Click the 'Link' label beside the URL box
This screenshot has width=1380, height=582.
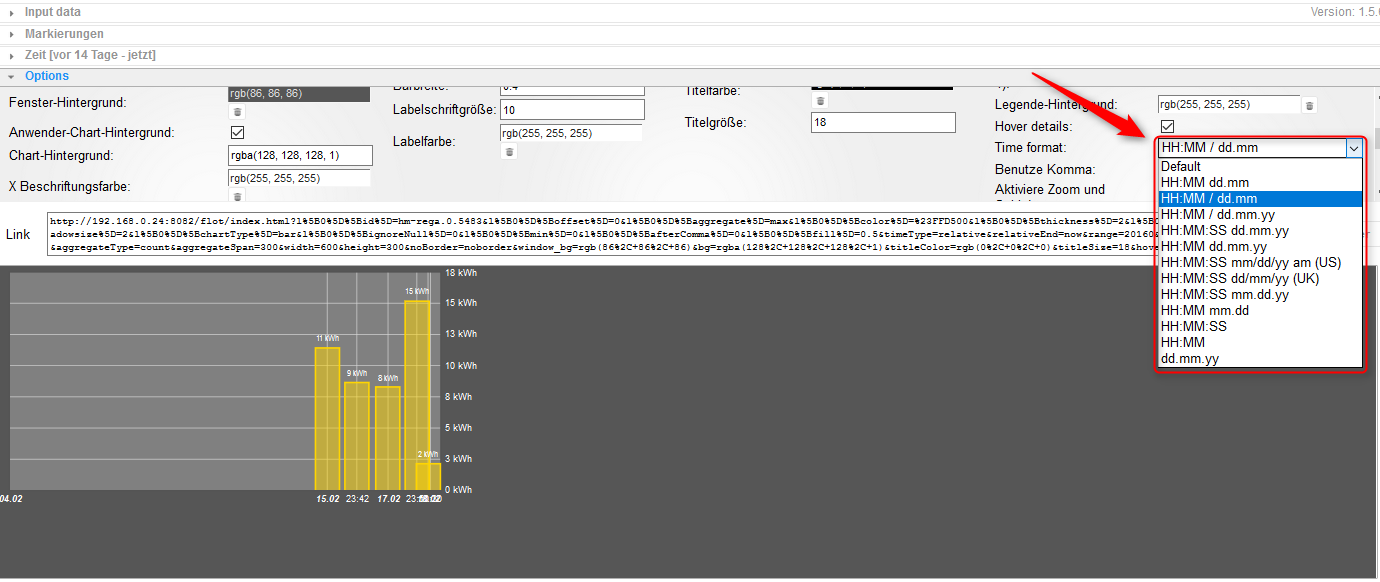pyautogui.click(x=18, y=234)
